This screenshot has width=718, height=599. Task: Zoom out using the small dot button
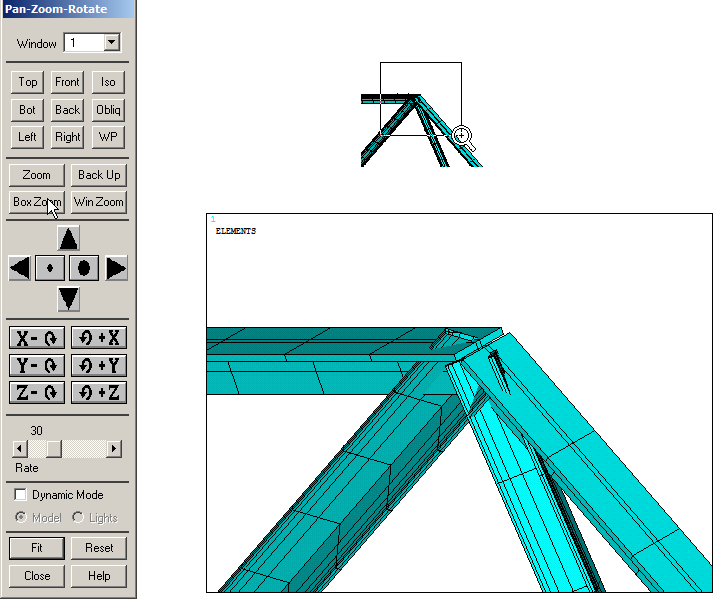click(x=50, y=268)
